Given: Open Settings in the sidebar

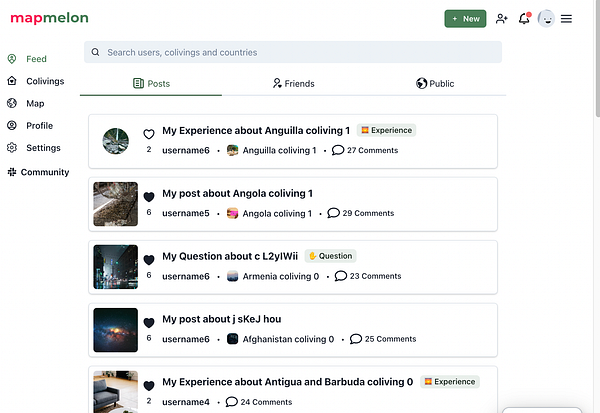Looking at the screenshot, I should point(43,148).
